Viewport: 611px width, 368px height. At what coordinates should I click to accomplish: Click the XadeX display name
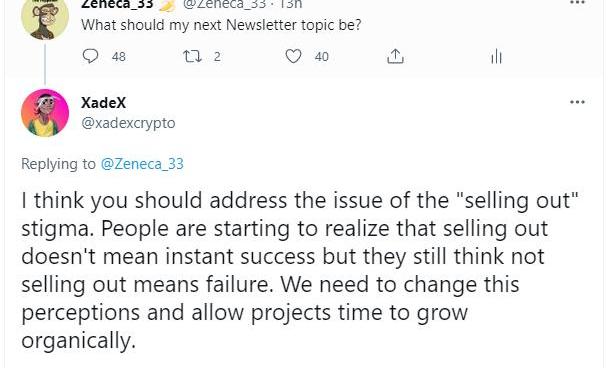pos(104,103)
